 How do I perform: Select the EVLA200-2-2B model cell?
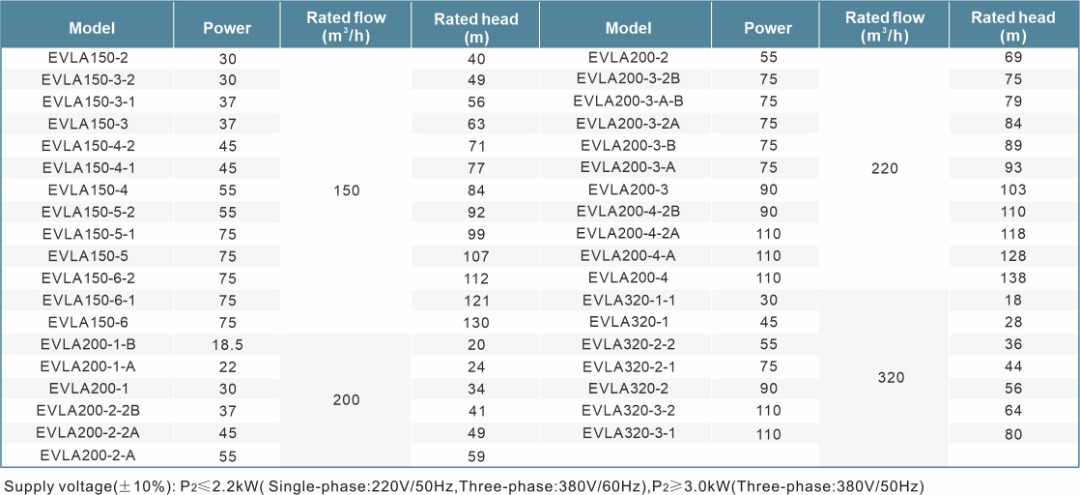point(86,410)
